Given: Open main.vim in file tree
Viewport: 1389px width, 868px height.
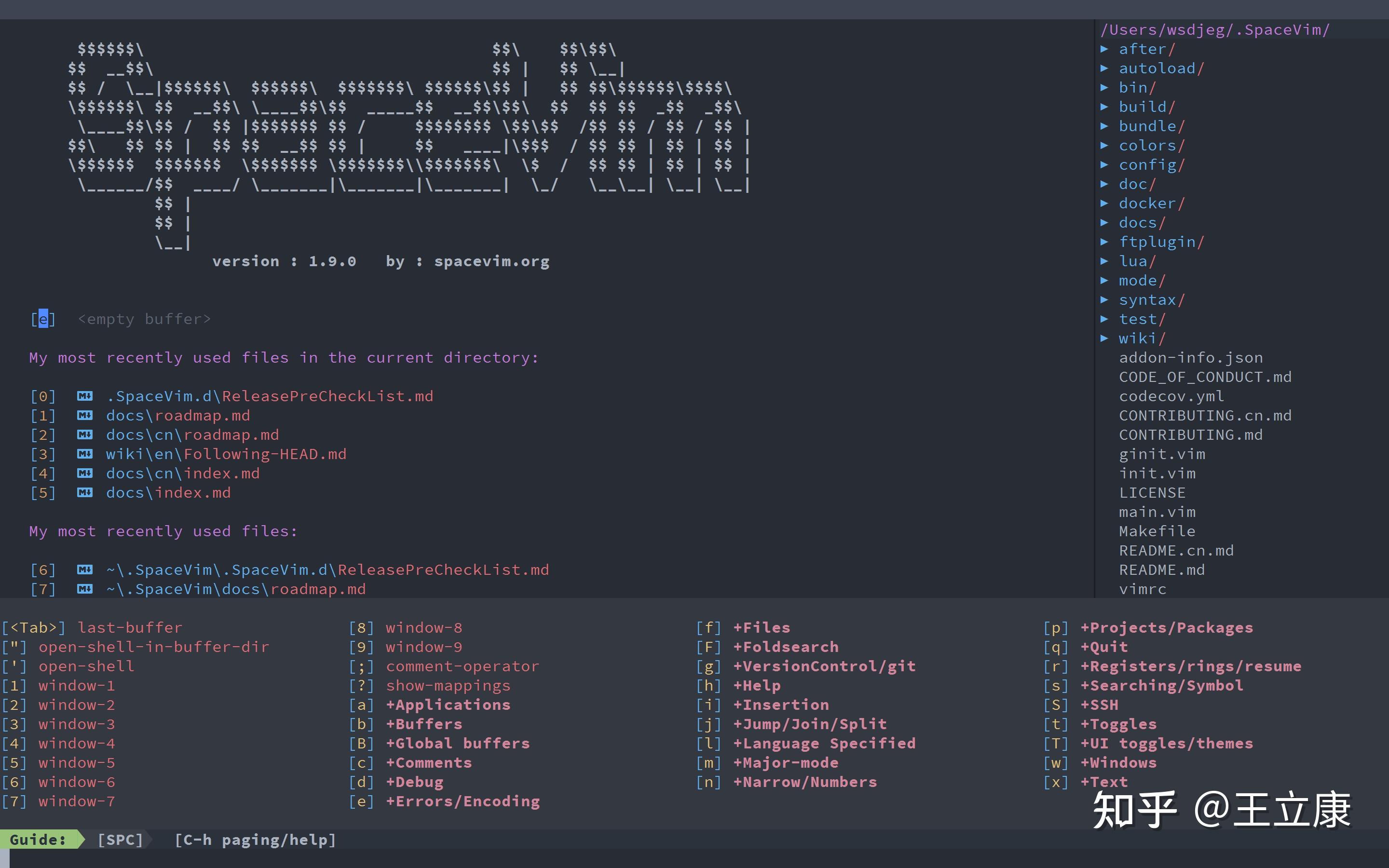Looking at the screenshot, I should [x=1157, y=512].
